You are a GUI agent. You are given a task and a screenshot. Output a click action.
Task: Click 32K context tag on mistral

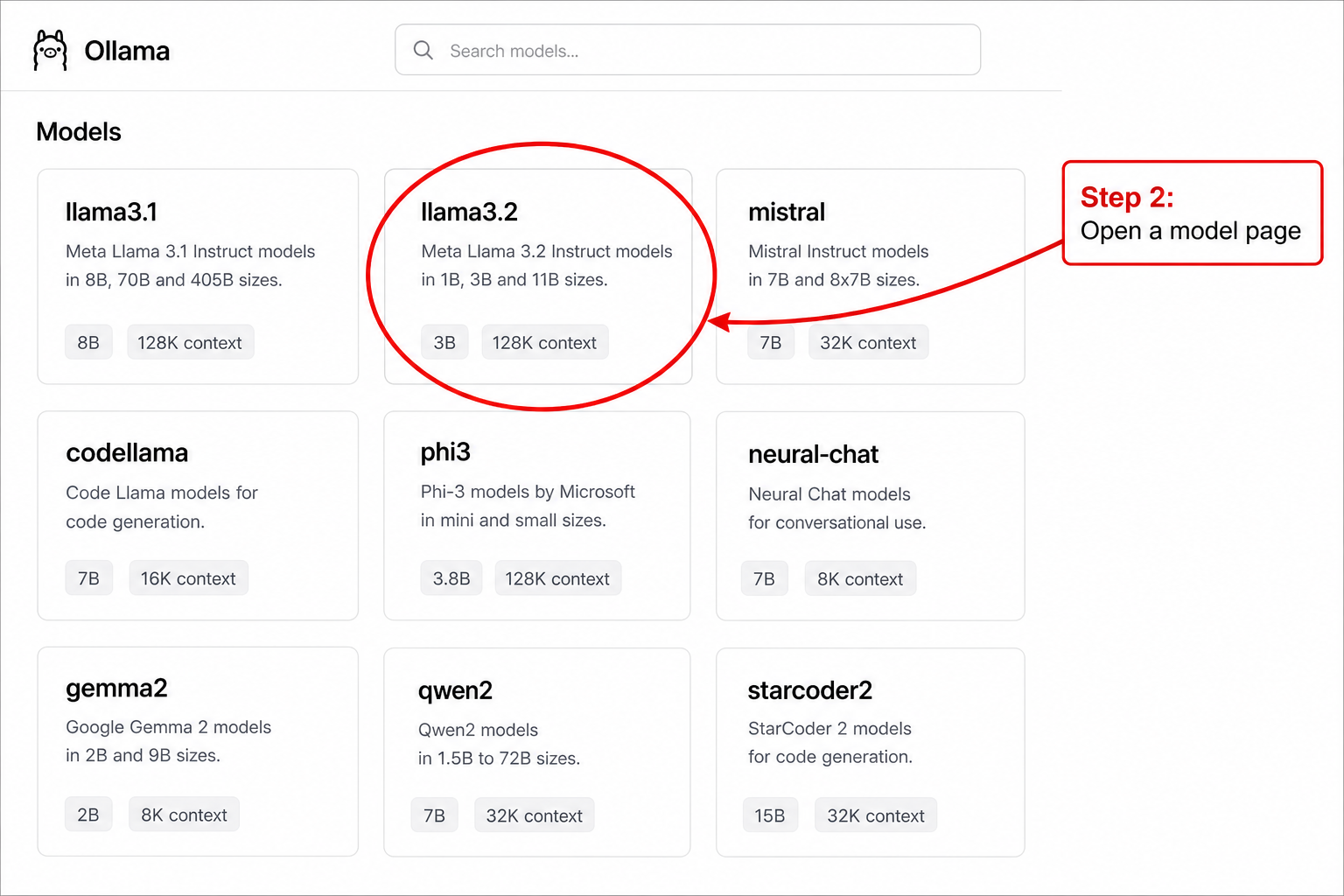868,342
